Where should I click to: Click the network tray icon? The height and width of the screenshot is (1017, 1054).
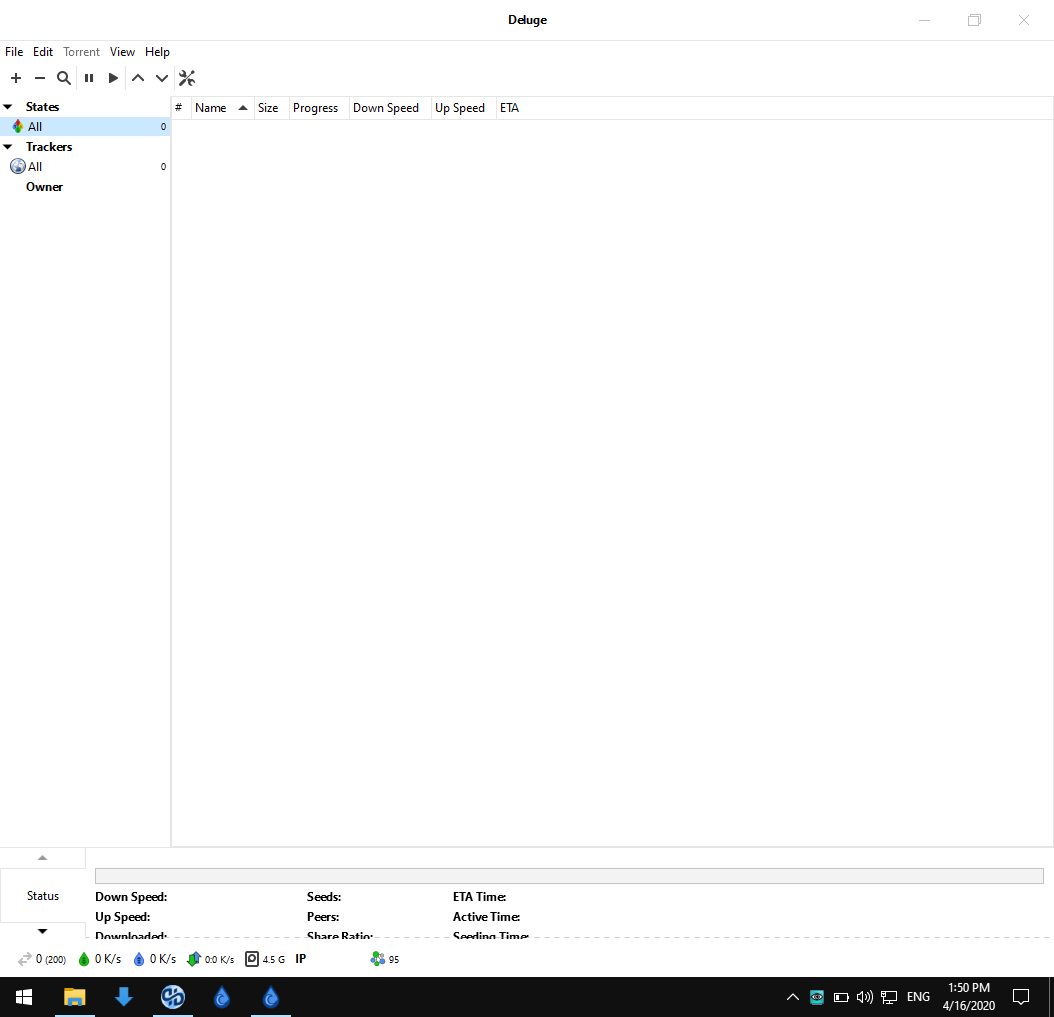[889, 997]
